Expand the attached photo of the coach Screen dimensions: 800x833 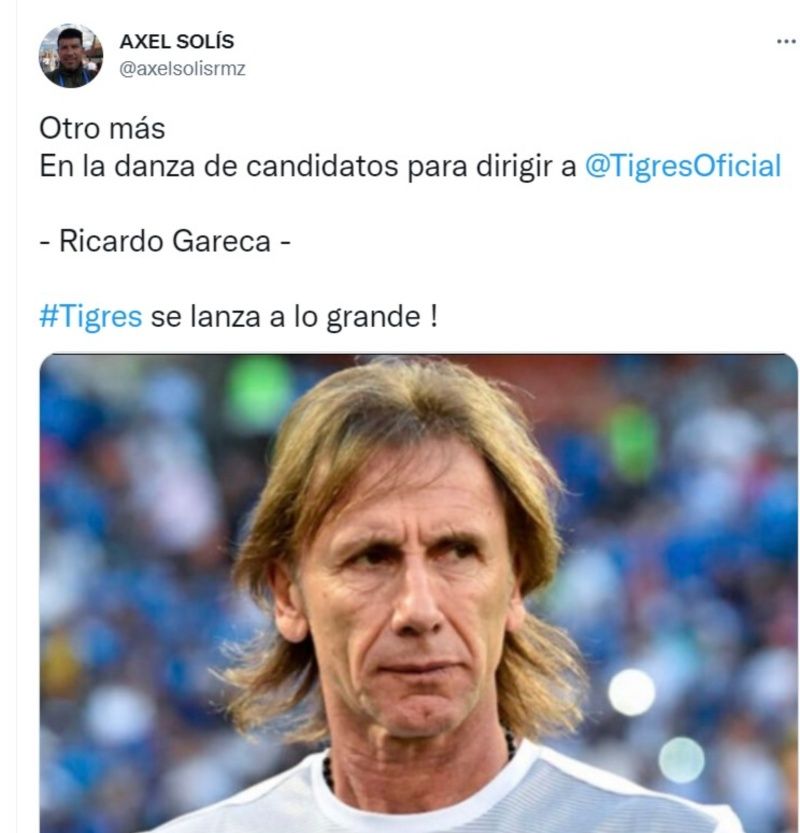point(419,593)
